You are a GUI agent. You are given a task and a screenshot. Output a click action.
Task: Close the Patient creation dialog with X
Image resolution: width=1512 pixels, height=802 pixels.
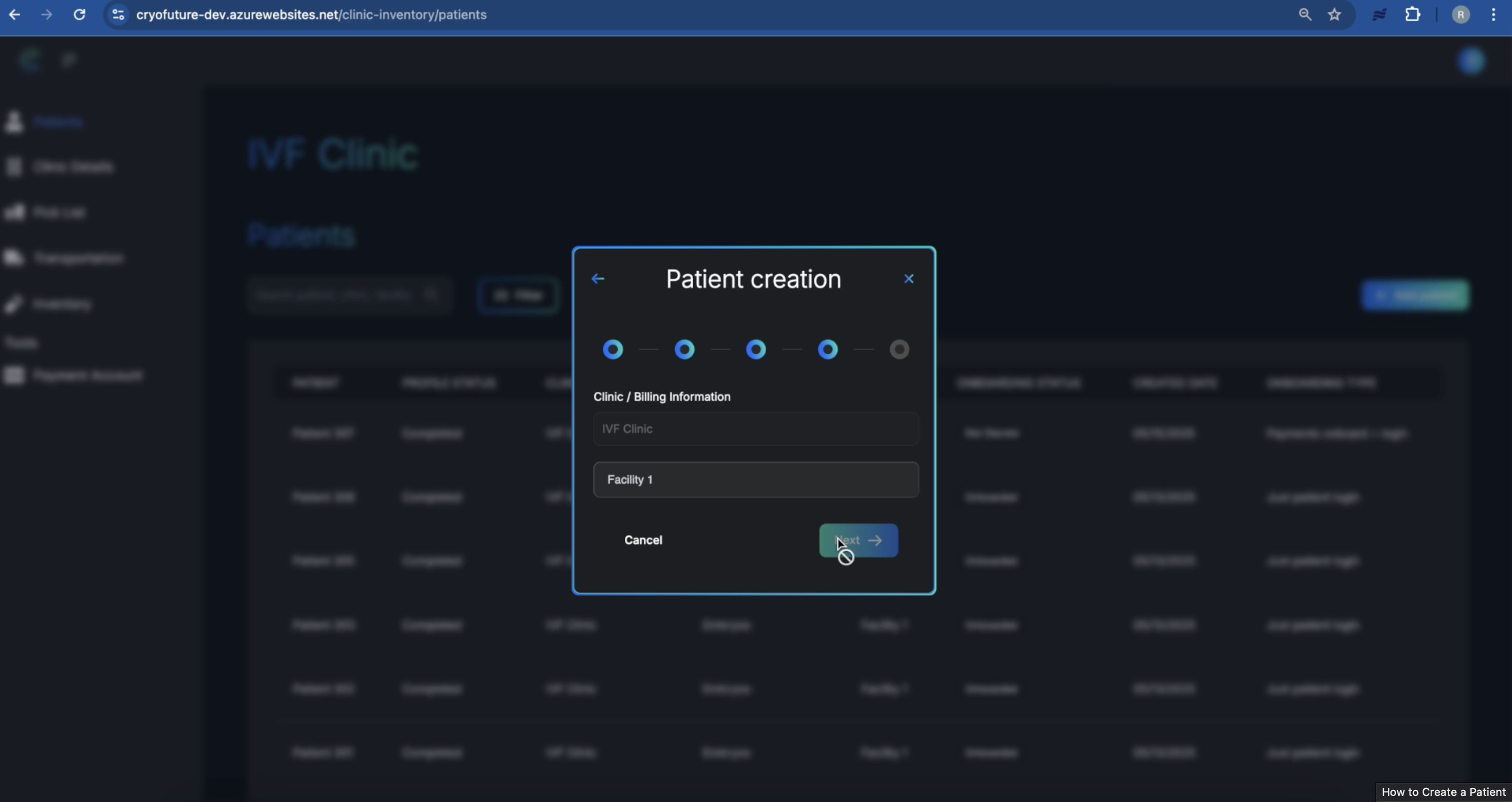click(909, 279)
